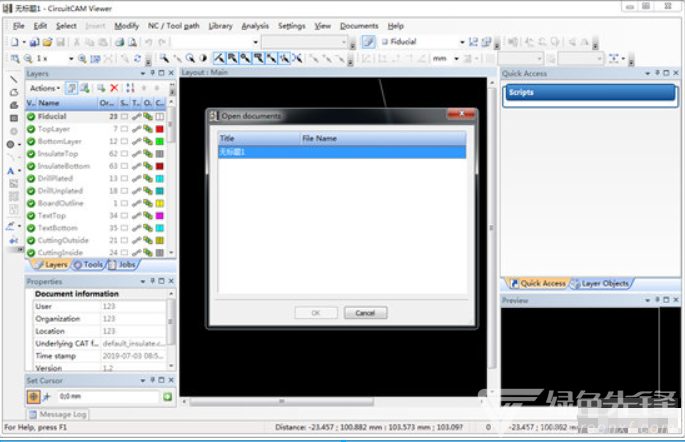The height and width of the screenshot is (442, 685).
Task: Toggle visibility of the BottomLayer layer
Action: [x=31, y=142]
